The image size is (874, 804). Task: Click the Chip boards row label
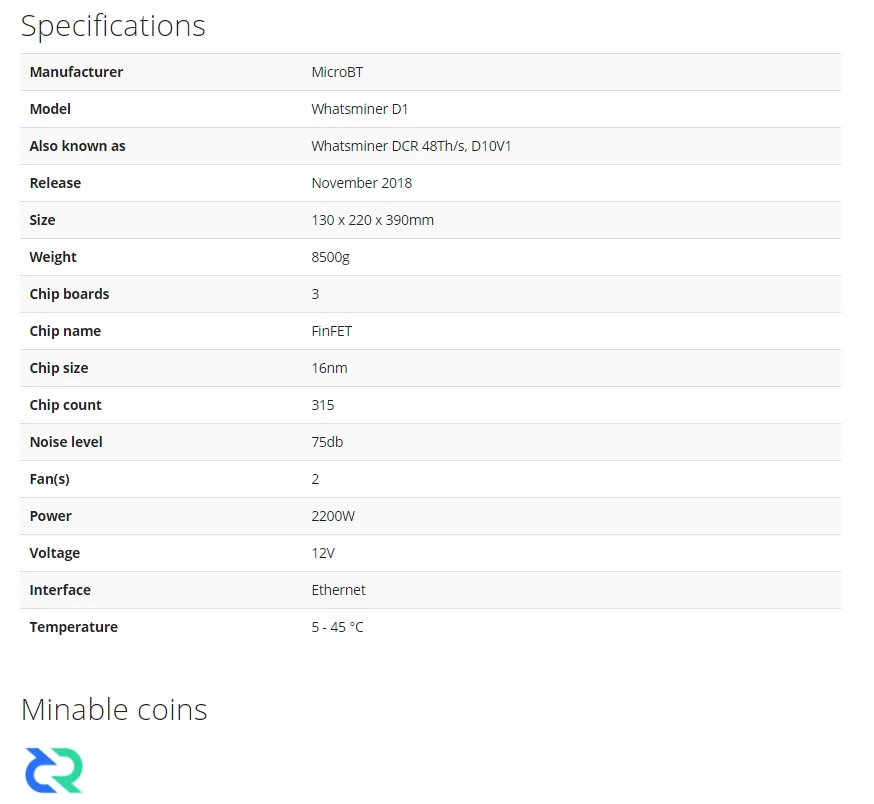pos(69,294)
